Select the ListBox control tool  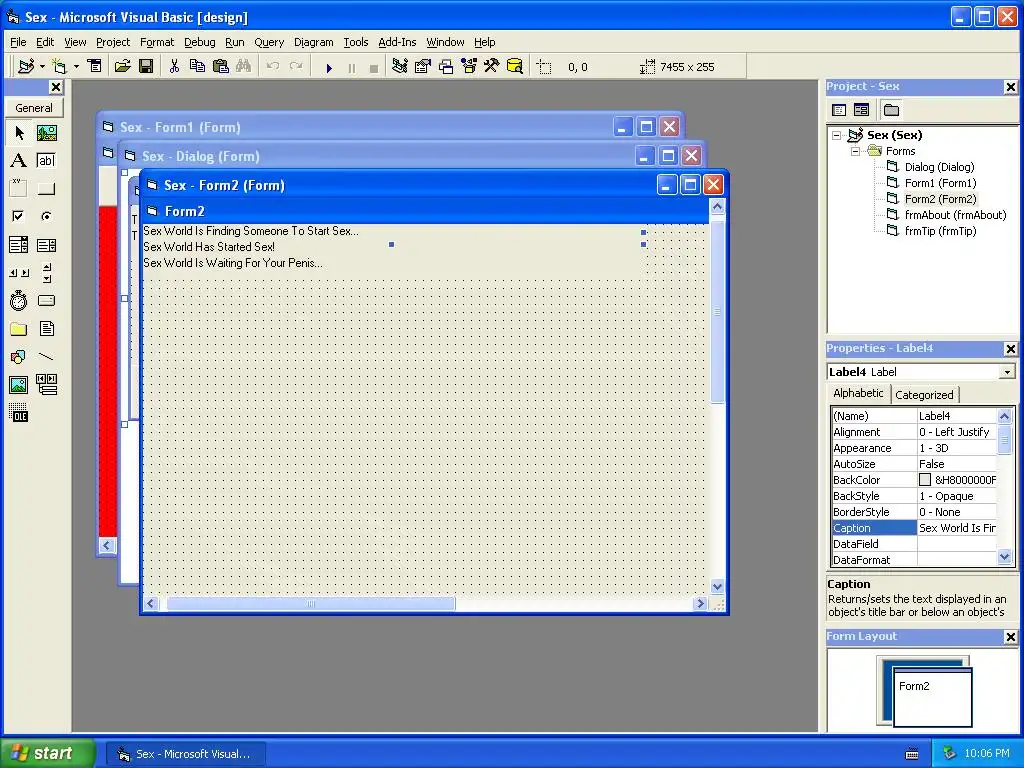pos(46,245)
